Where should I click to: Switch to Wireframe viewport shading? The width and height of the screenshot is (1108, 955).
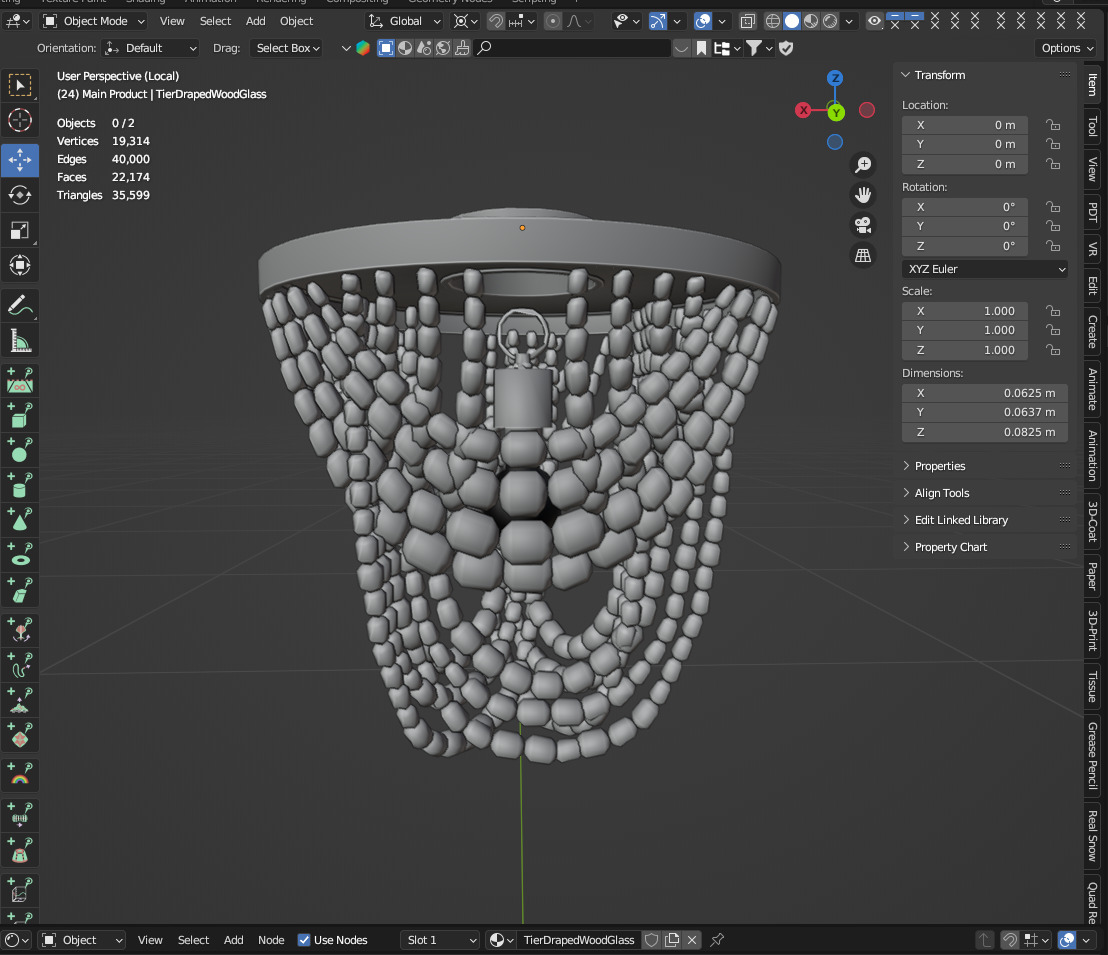[x=773, y=21]
